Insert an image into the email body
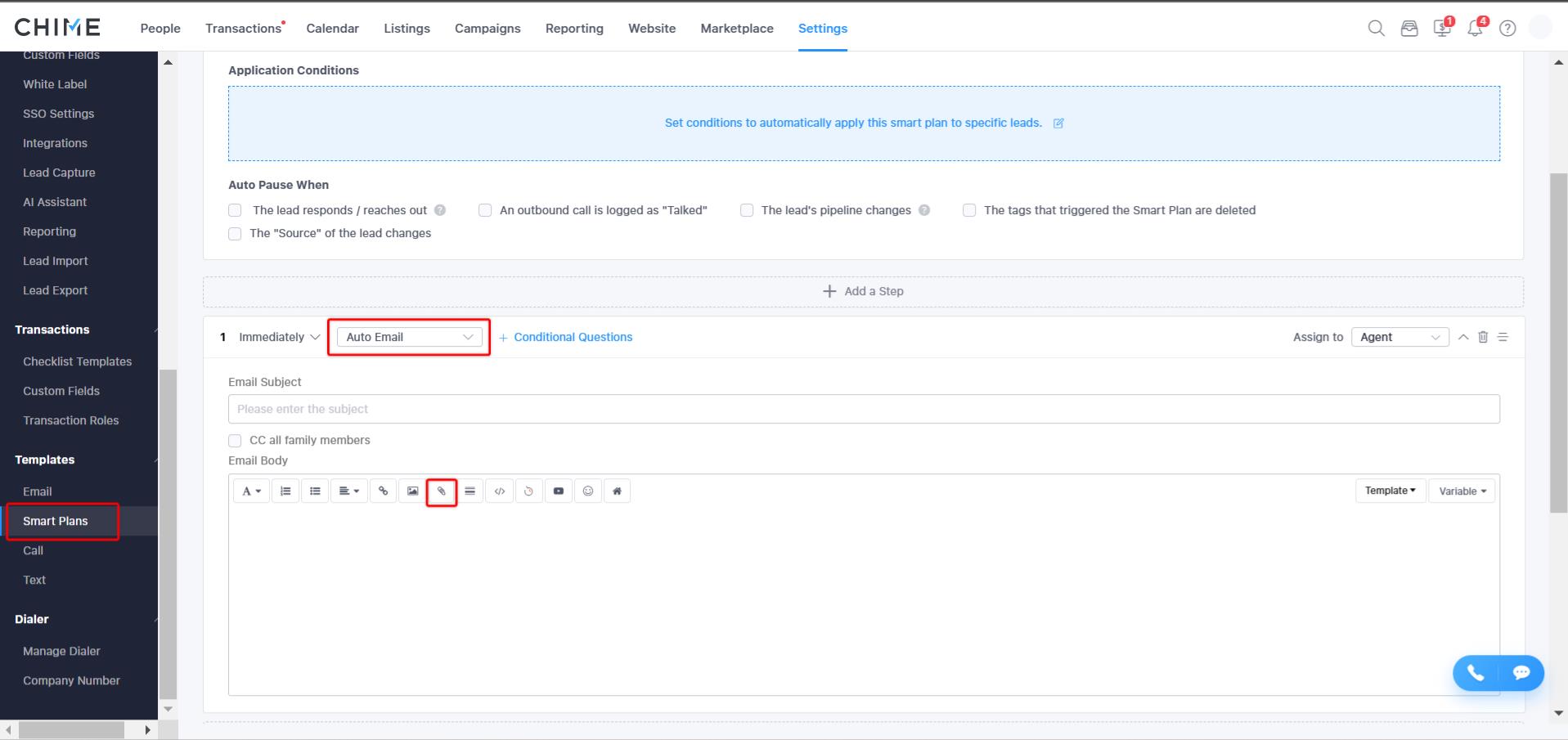This screenshot has width=1568, height=740. coord(411,491)
